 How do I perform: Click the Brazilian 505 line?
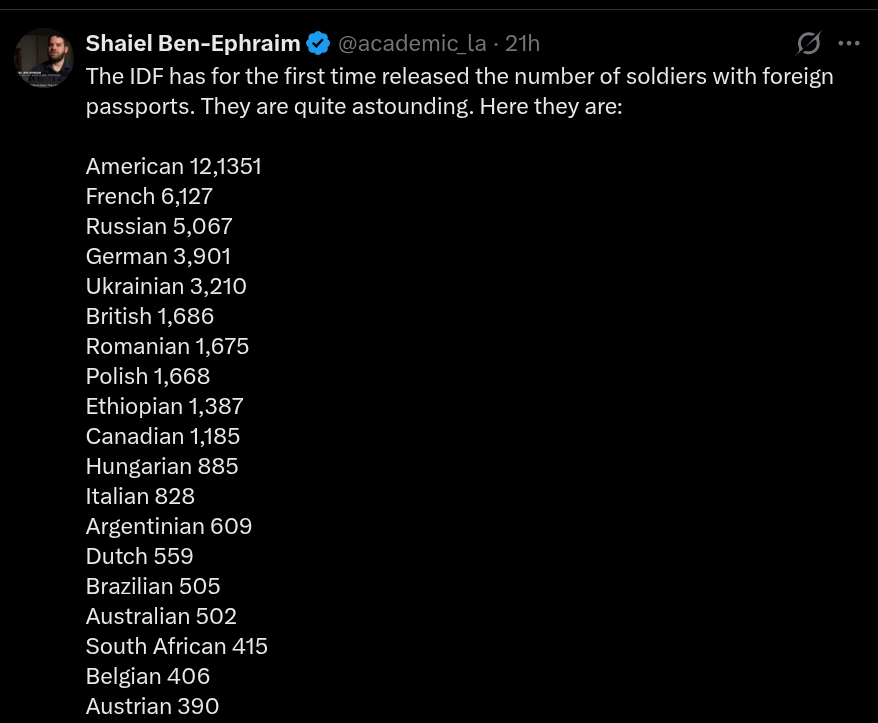(x=153, y=586)
